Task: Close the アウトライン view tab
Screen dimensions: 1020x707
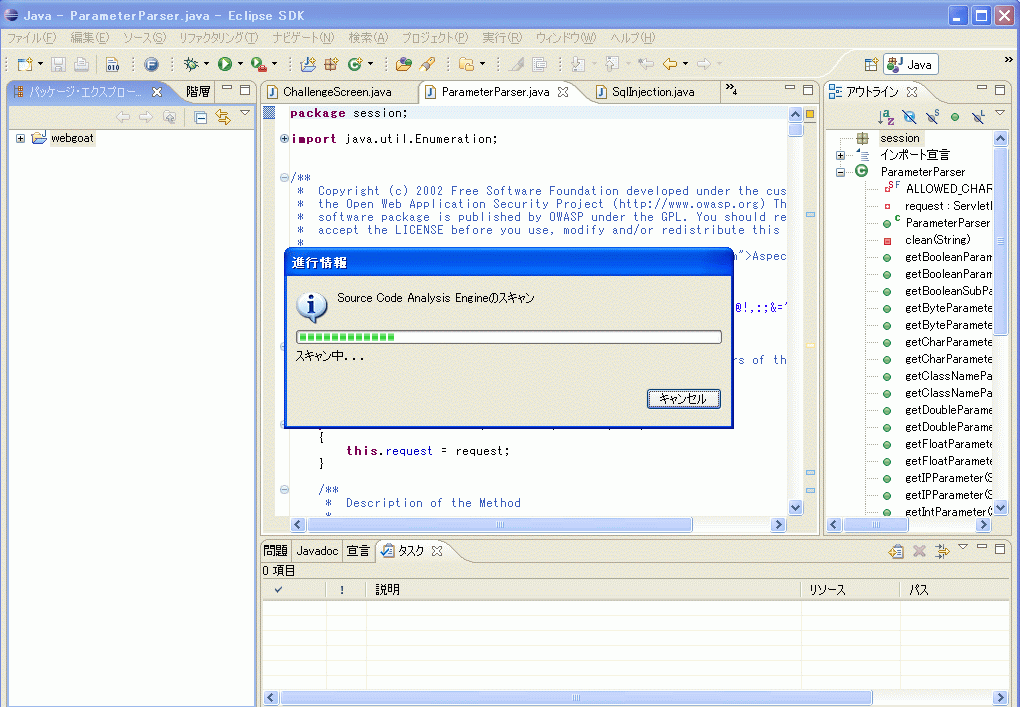Action: pyautogui.click(x=912, y=92)
